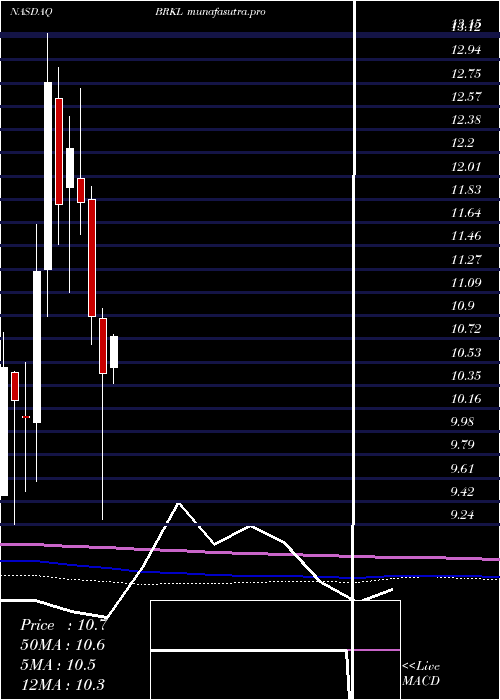Select the 12.57 price axis label
The height and width of the screenshot is (700, 500).
pyautogui.click(x=466, y=96)
